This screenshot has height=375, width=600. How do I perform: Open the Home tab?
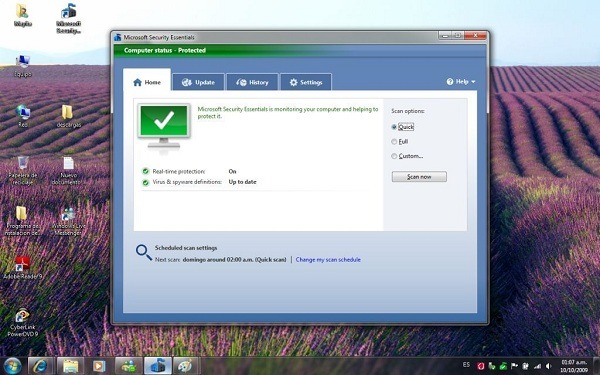147,82
